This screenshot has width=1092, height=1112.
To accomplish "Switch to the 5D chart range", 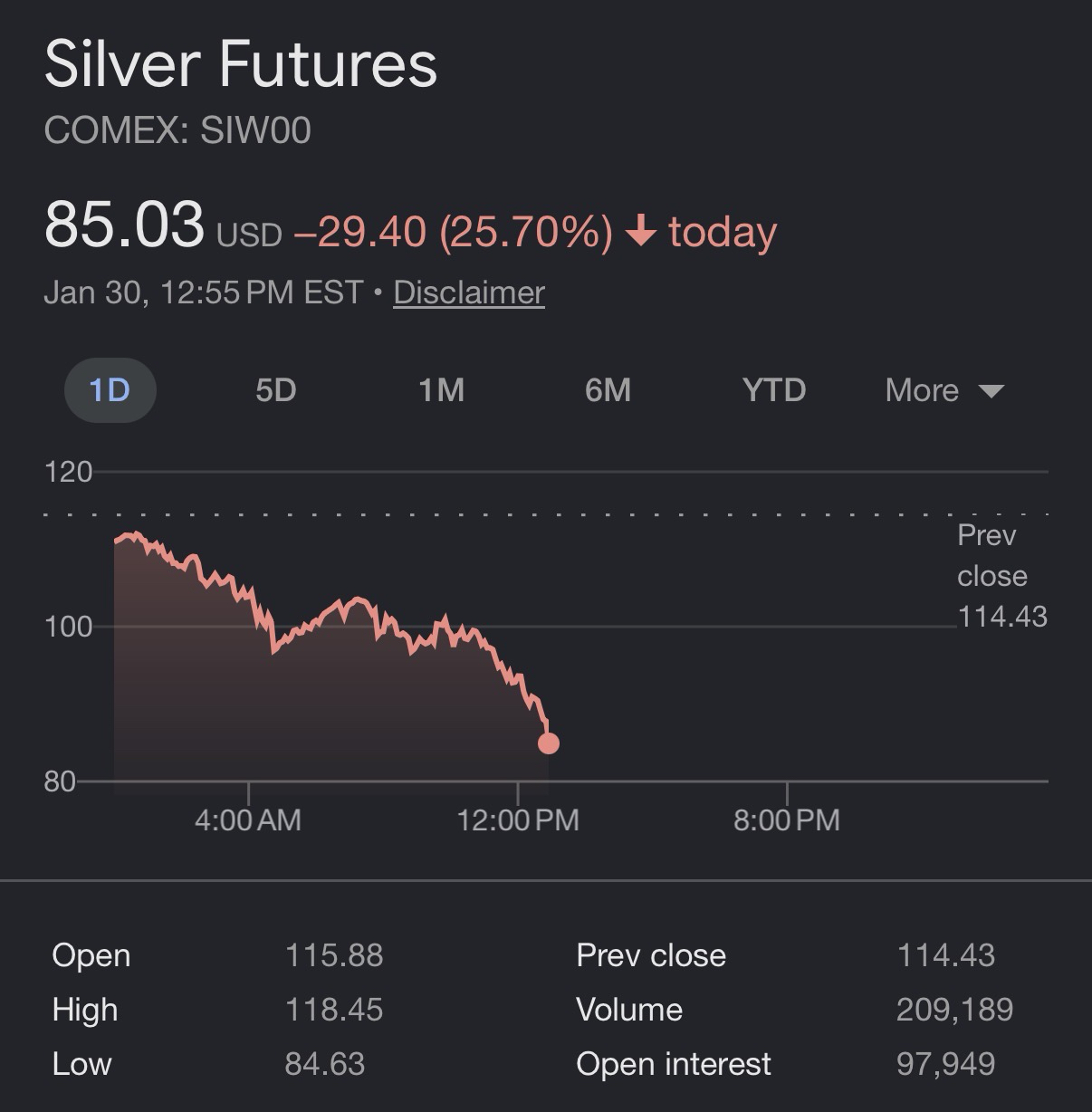I will (275, 390).
